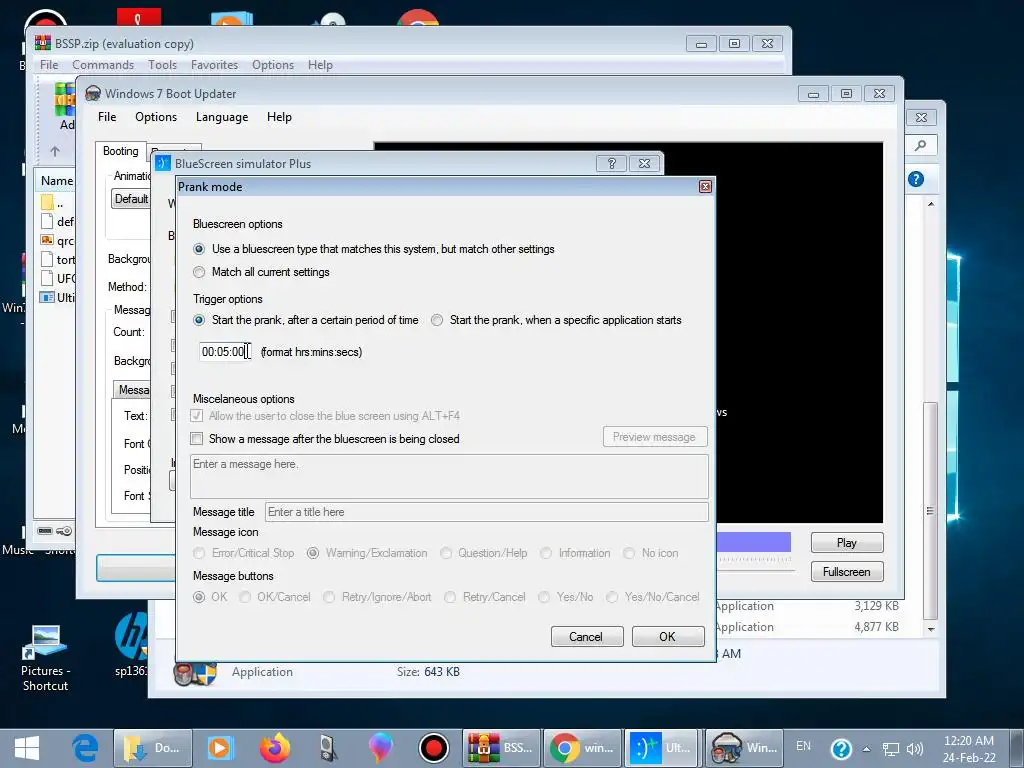
Task: Click Fullscreen button in Windows 7 Boot Updater
Action: [847, 571]
